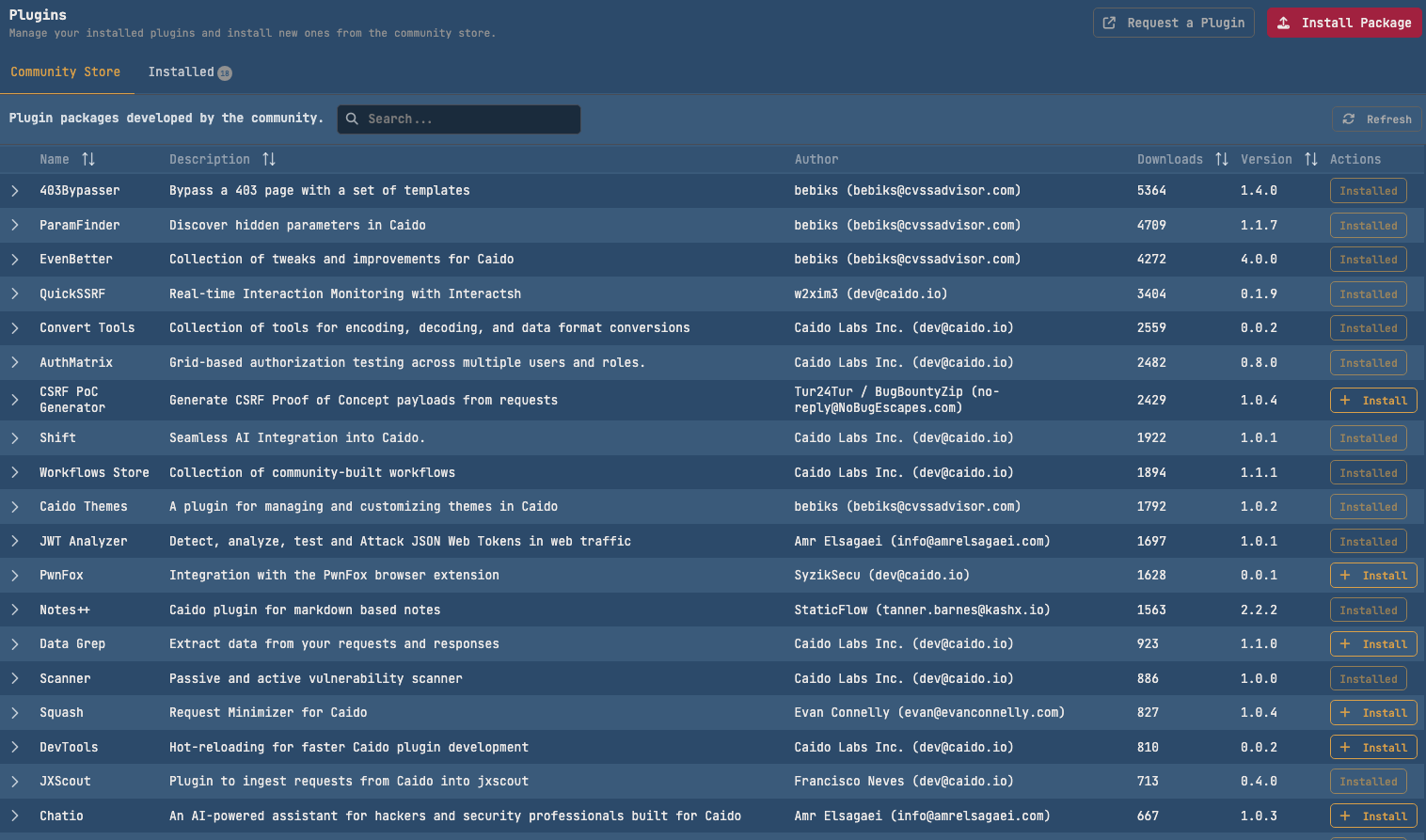Expand the QuickSSRF row
The height and width of the screenshot is (840, 1426).
[15, 293]
